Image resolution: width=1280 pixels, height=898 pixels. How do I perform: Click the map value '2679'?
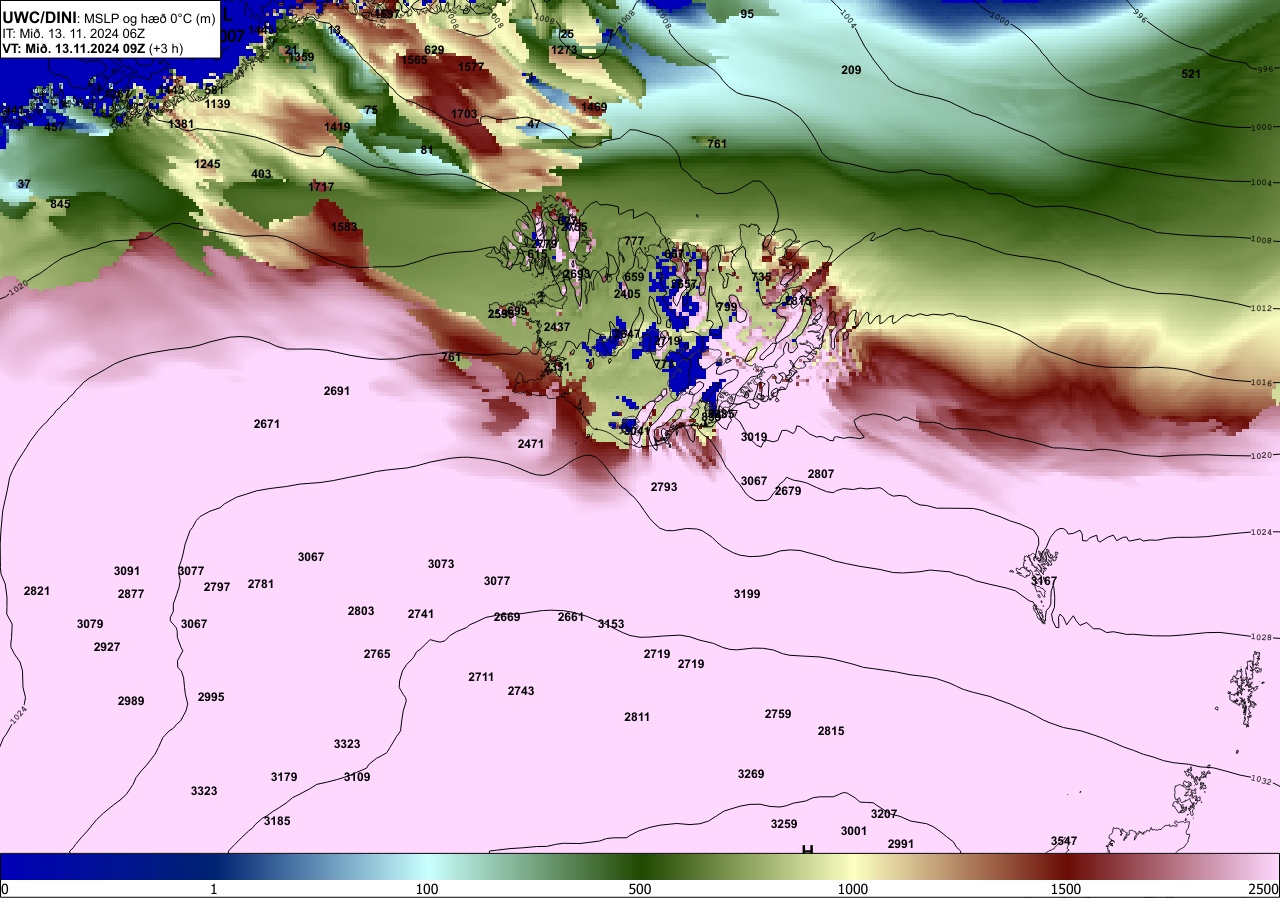point(788,491)
